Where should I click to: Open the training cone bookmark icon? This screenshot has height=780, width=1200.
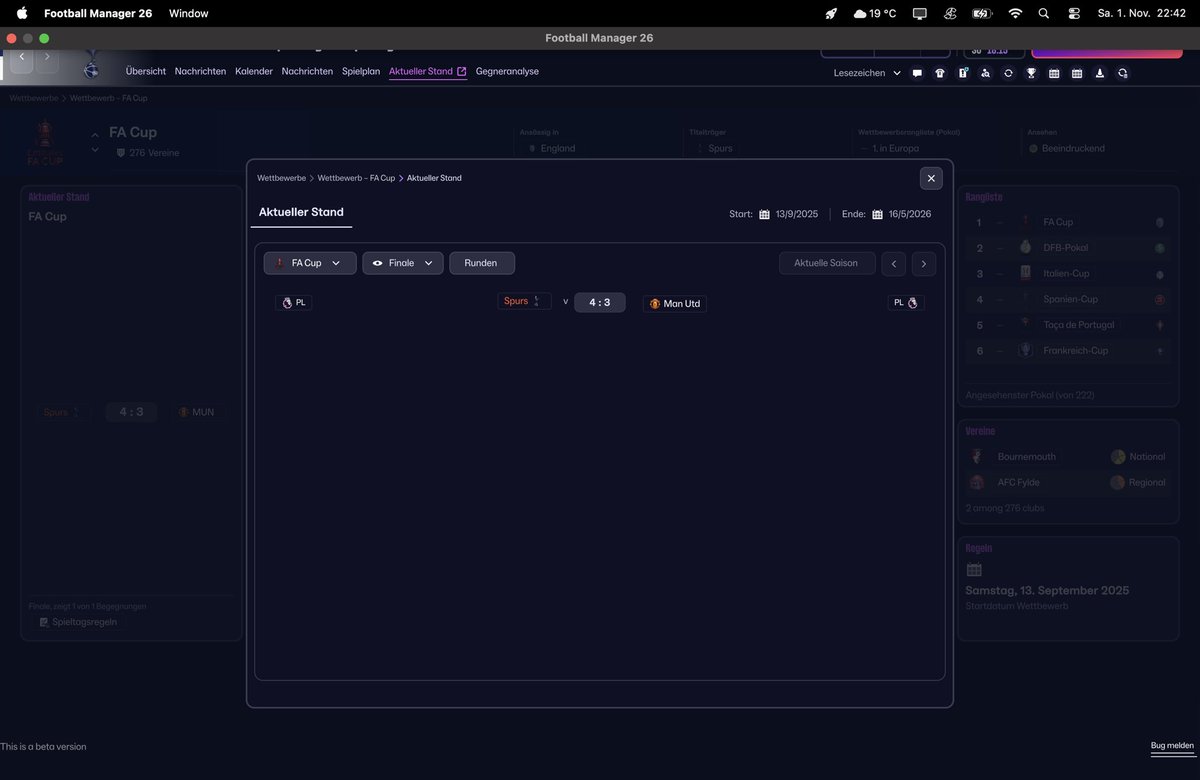pos(1100,73)
